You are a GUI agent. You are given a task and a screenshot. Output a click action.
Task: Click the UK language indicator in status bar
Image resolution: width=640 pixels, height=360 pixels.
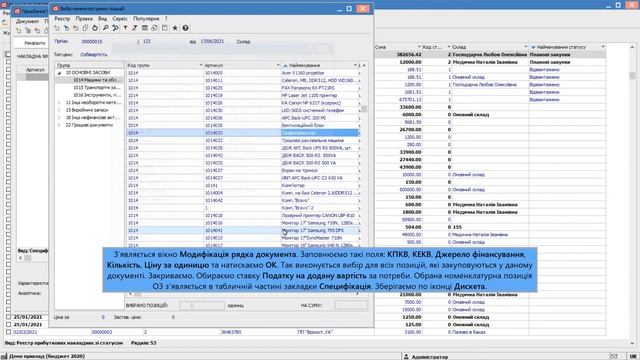pos(633,356)
